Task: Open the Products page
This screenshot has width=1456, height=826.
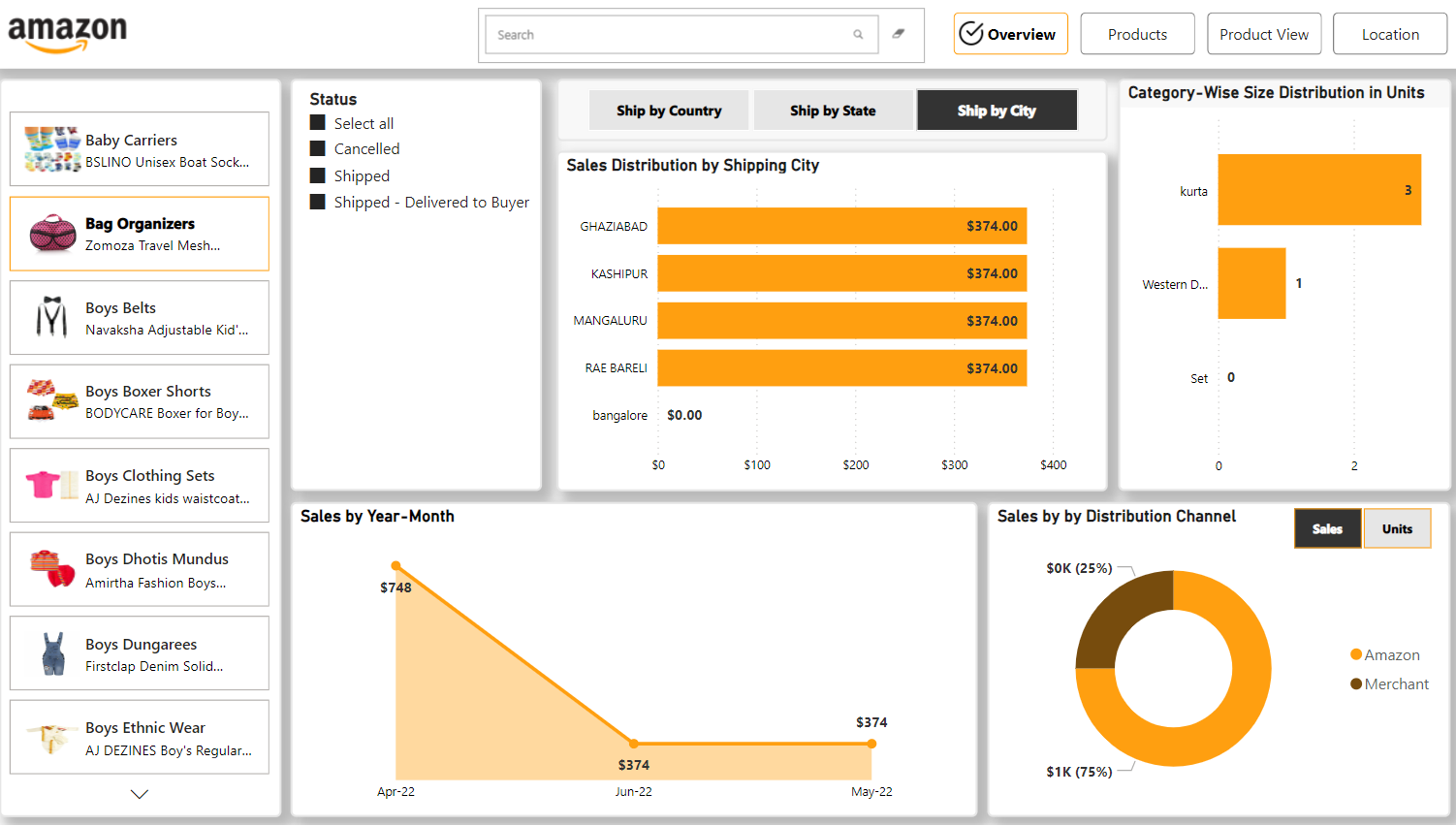Action: pyautogui.click(x=1137, y=34)
